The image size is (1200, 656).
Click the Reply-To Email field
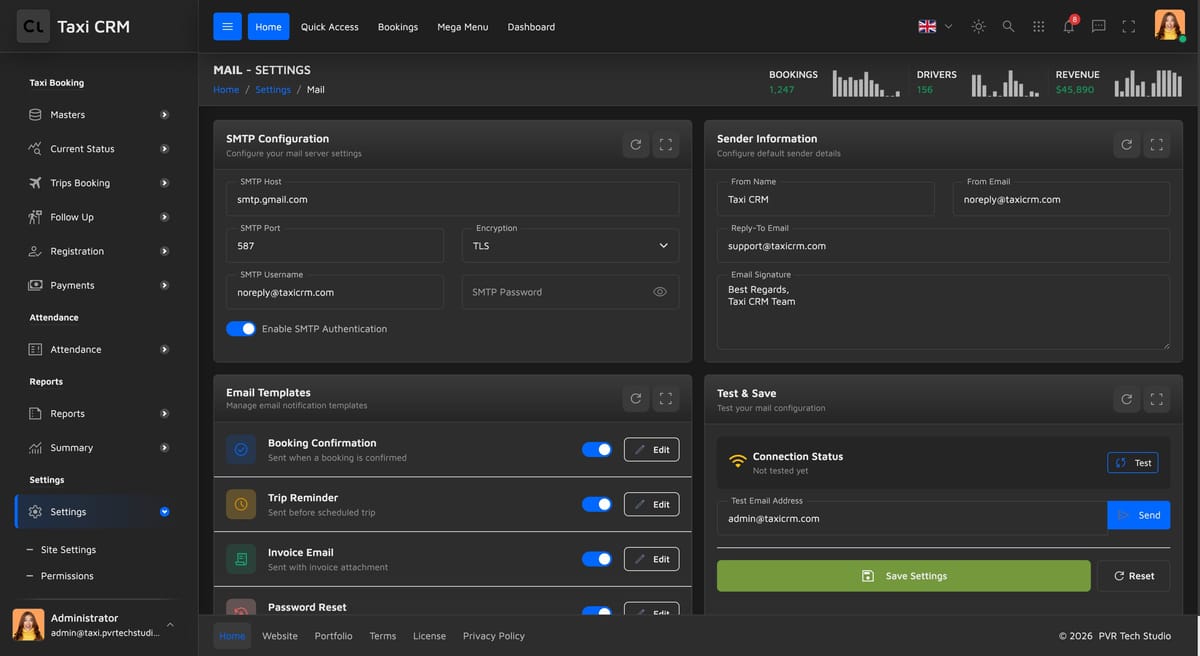click(943, 246)
